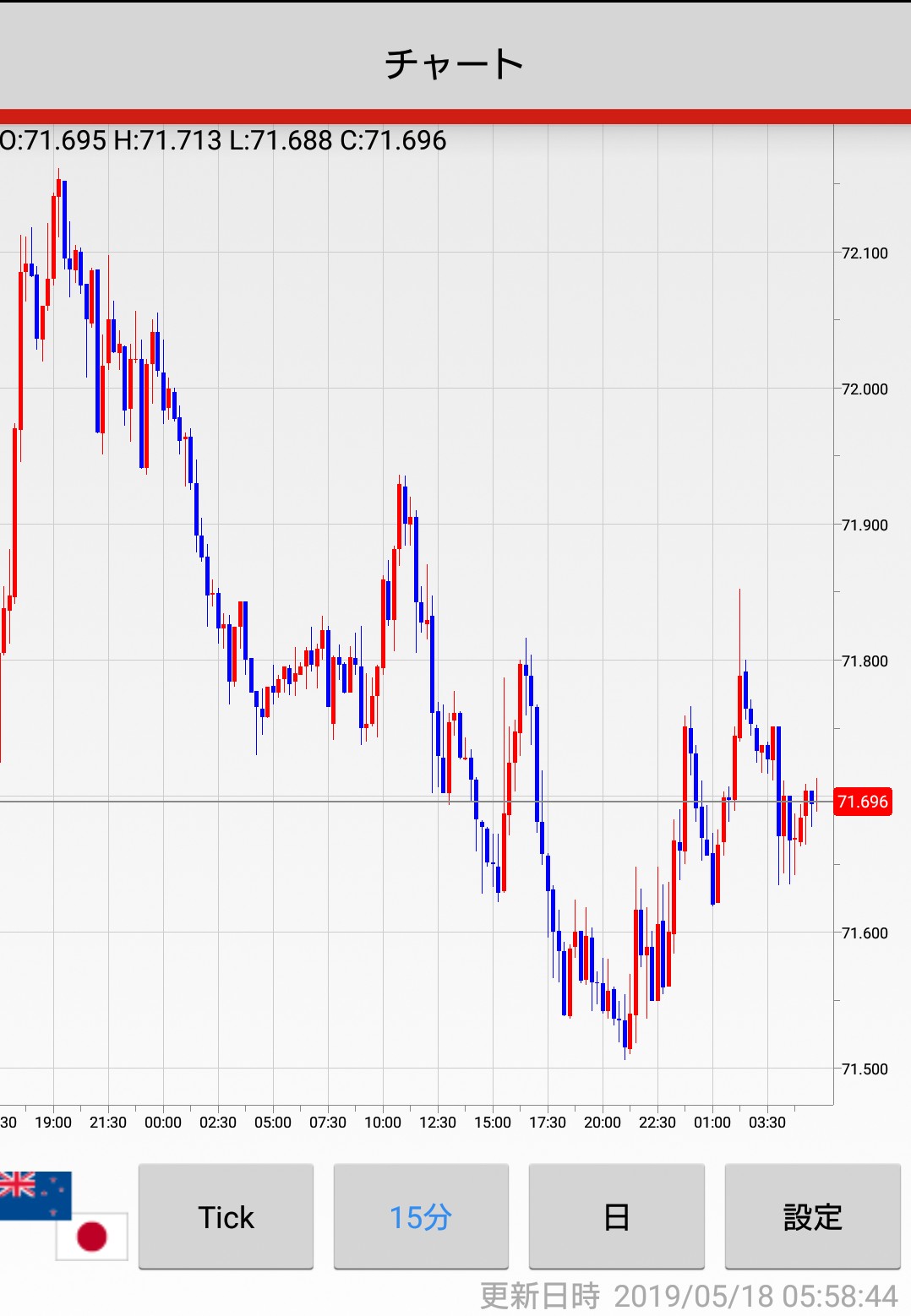This screenshot has width=911, height=1316.
Task: Tap the OHLC values readout line
Action: pyautogui.click(x=223, y=140)
